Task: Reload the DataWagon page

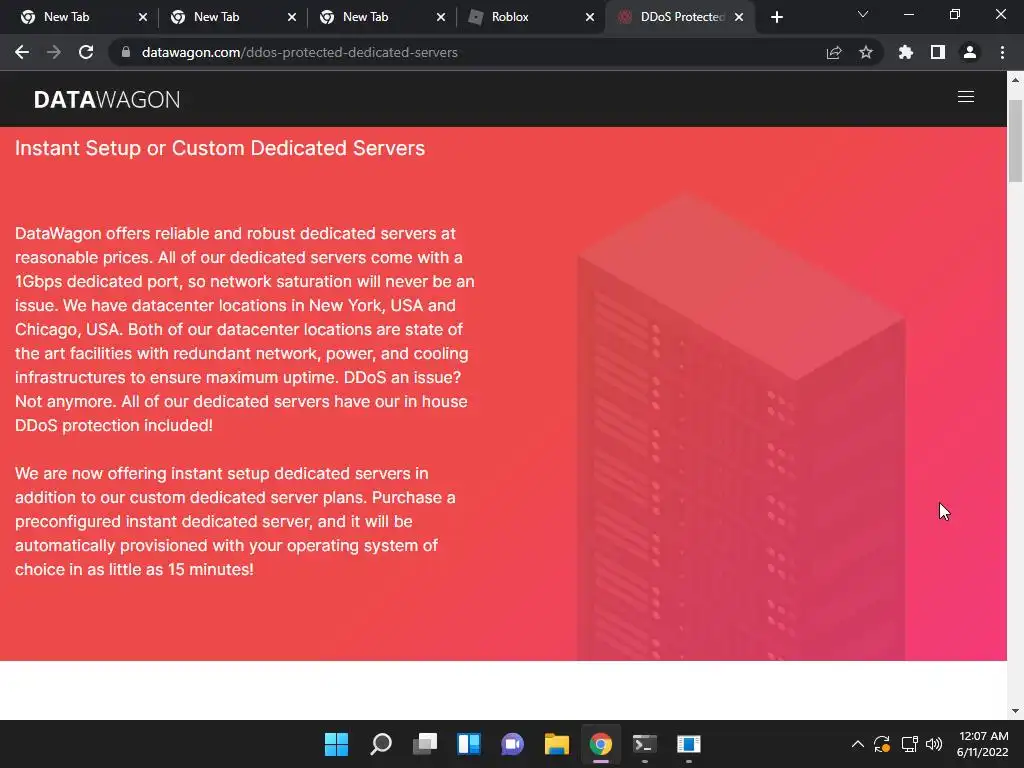Action: [x=86, y=52]
